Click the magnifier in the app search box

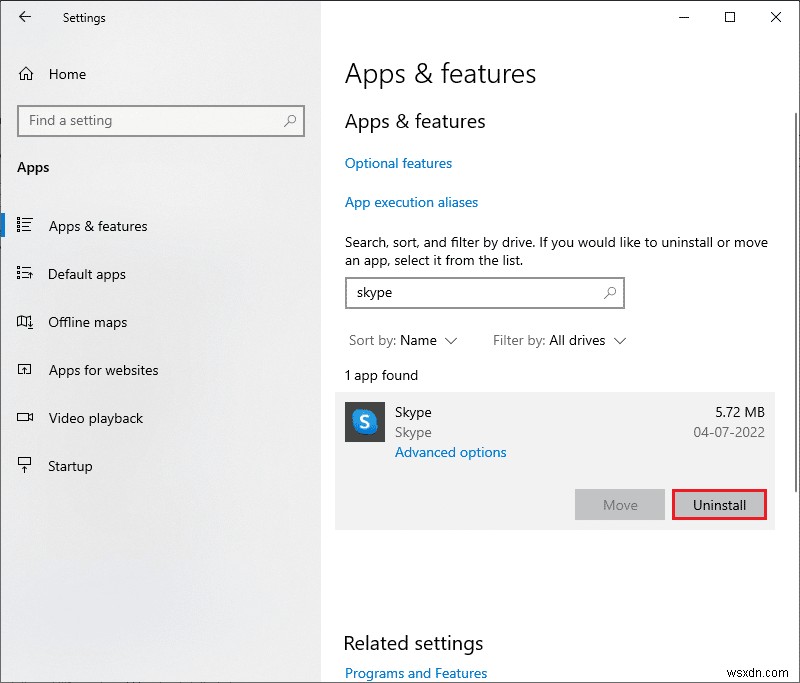pos(609,293)
